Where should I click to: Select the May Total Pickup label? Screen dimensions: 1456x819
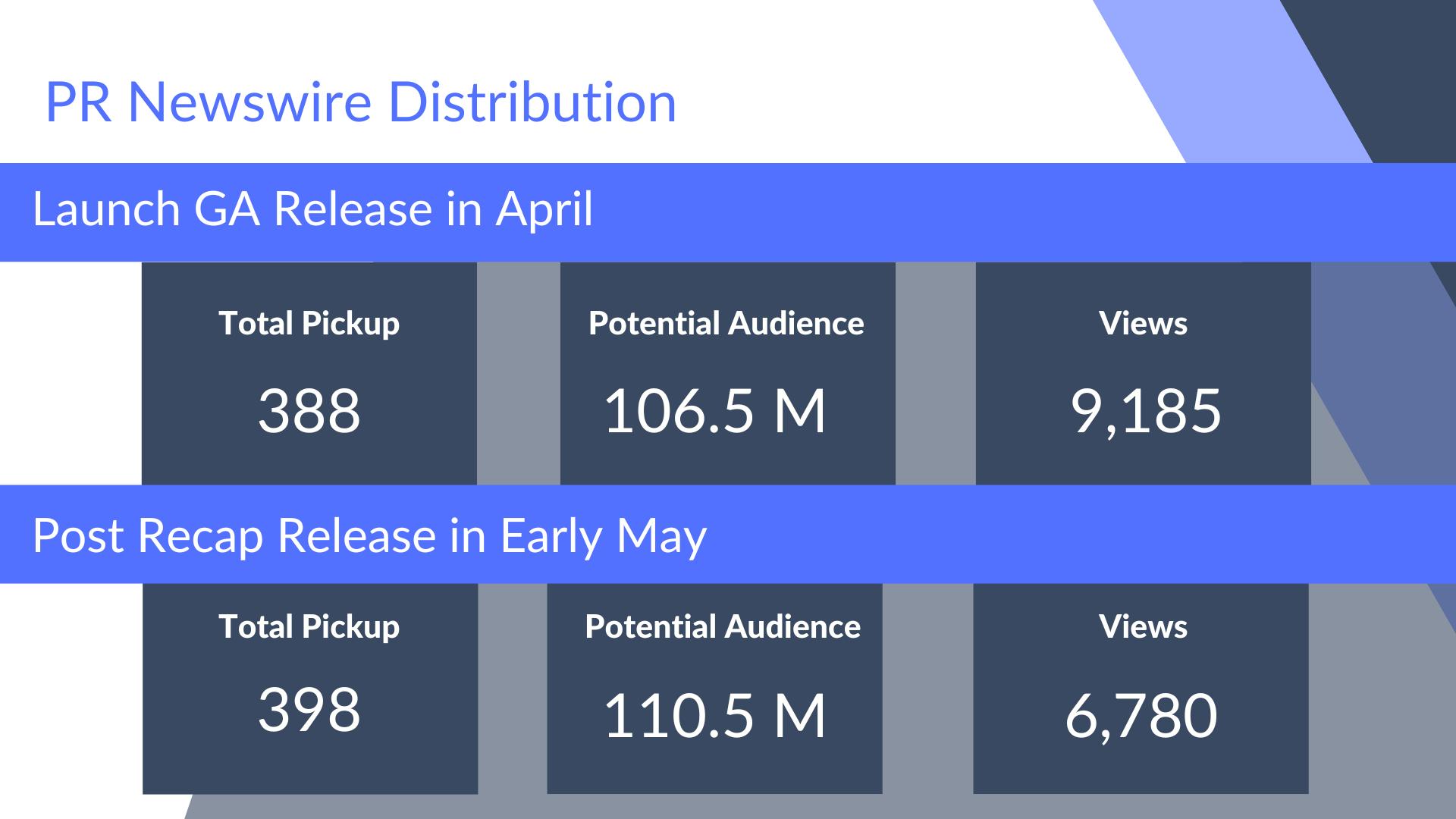309,627
